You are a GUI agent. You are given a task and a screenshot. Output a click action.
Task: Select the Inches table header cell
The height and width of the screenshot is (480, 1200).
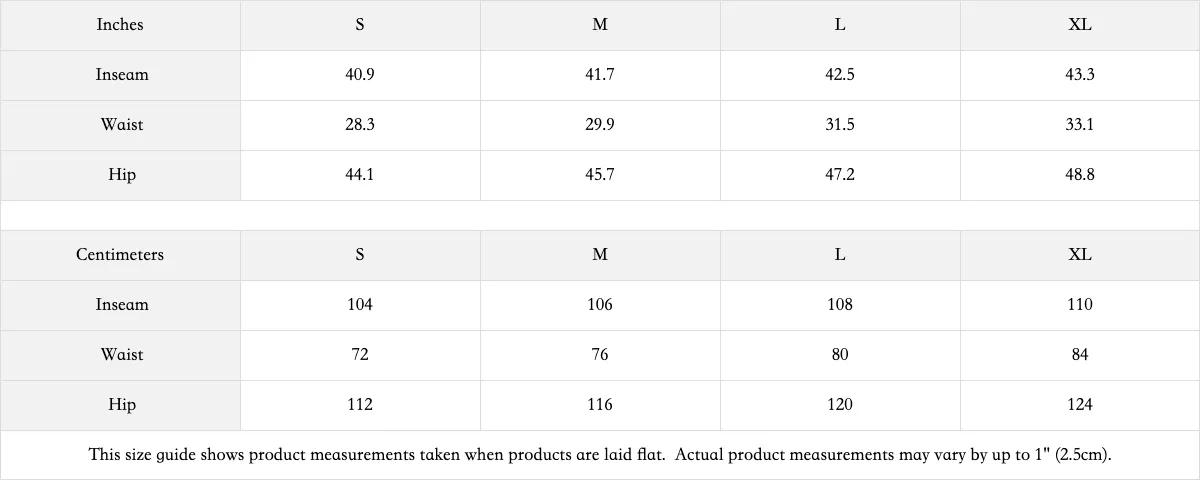point(120,25)
